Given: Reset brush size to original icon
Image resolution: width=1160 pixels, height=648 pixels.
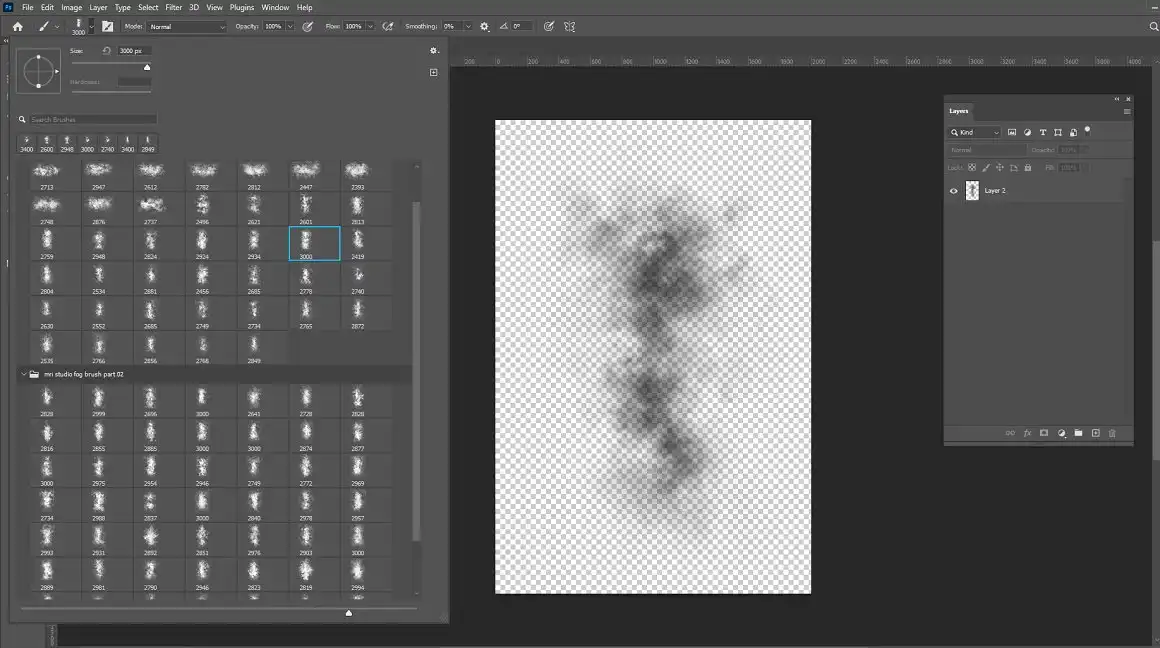Looking at the screenshot, I should pos(107,51).
